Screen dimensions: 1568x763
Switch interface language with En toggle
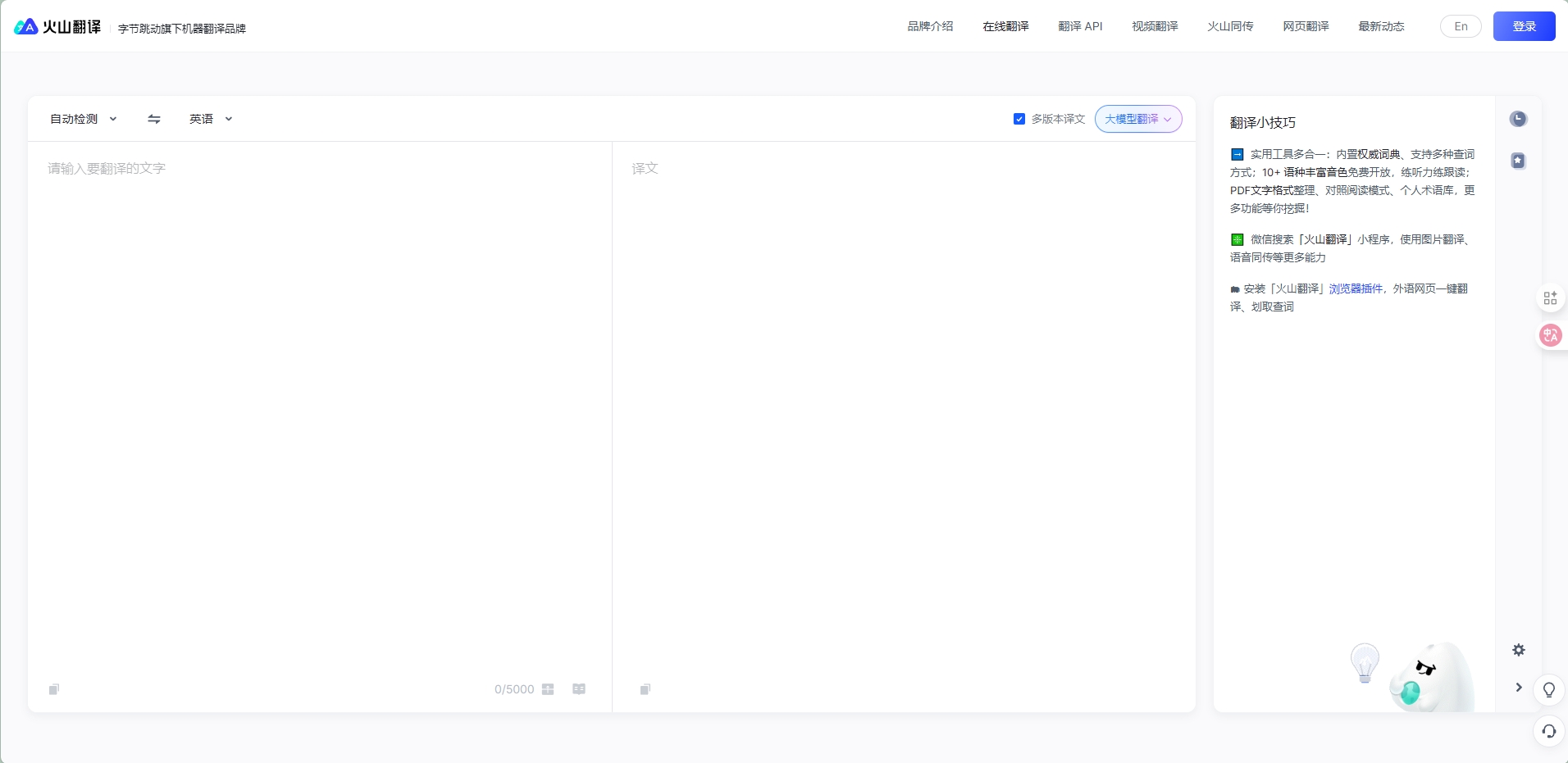[x=1460, y=26]
